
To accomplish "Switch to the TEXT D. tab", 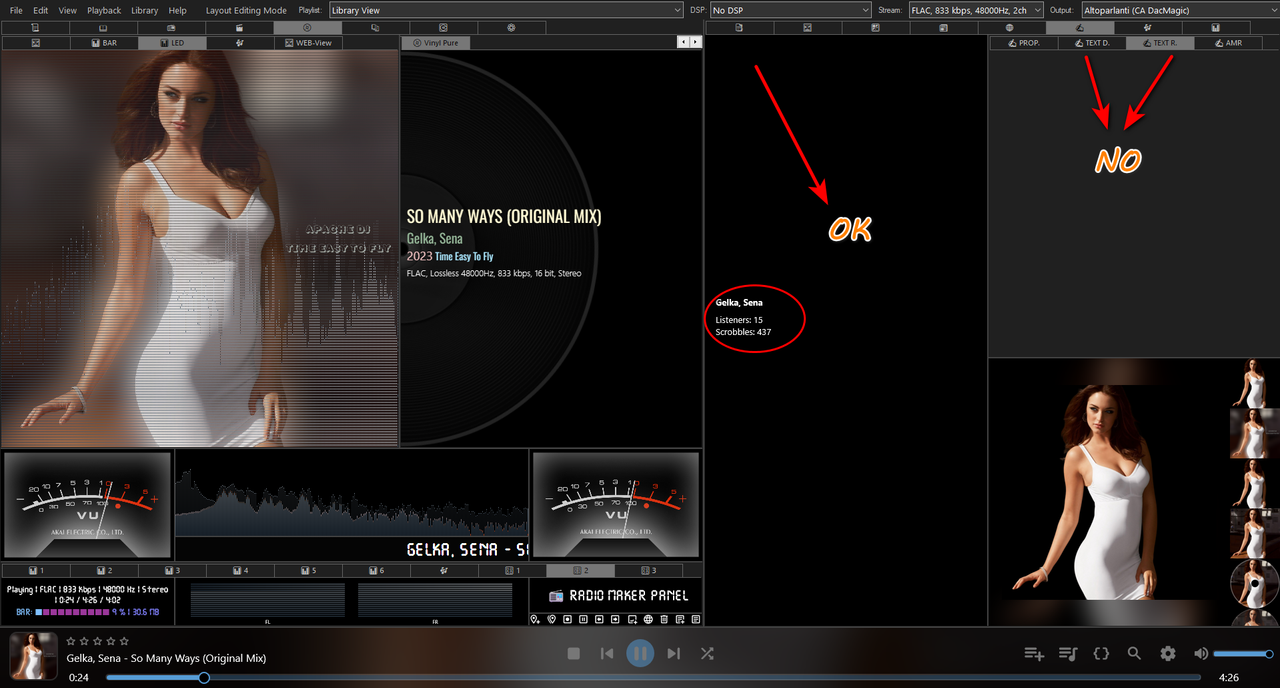I will pos(1092,43).
